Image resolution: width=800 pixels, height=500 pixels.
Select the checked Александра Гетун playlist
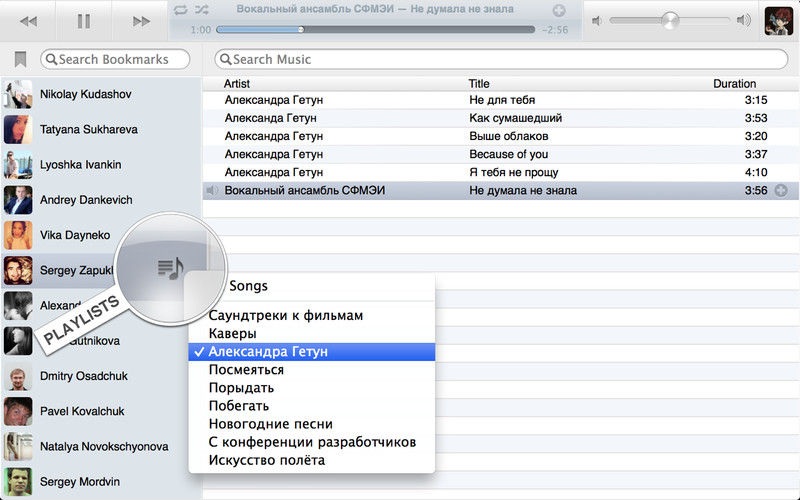coord(312,352)
